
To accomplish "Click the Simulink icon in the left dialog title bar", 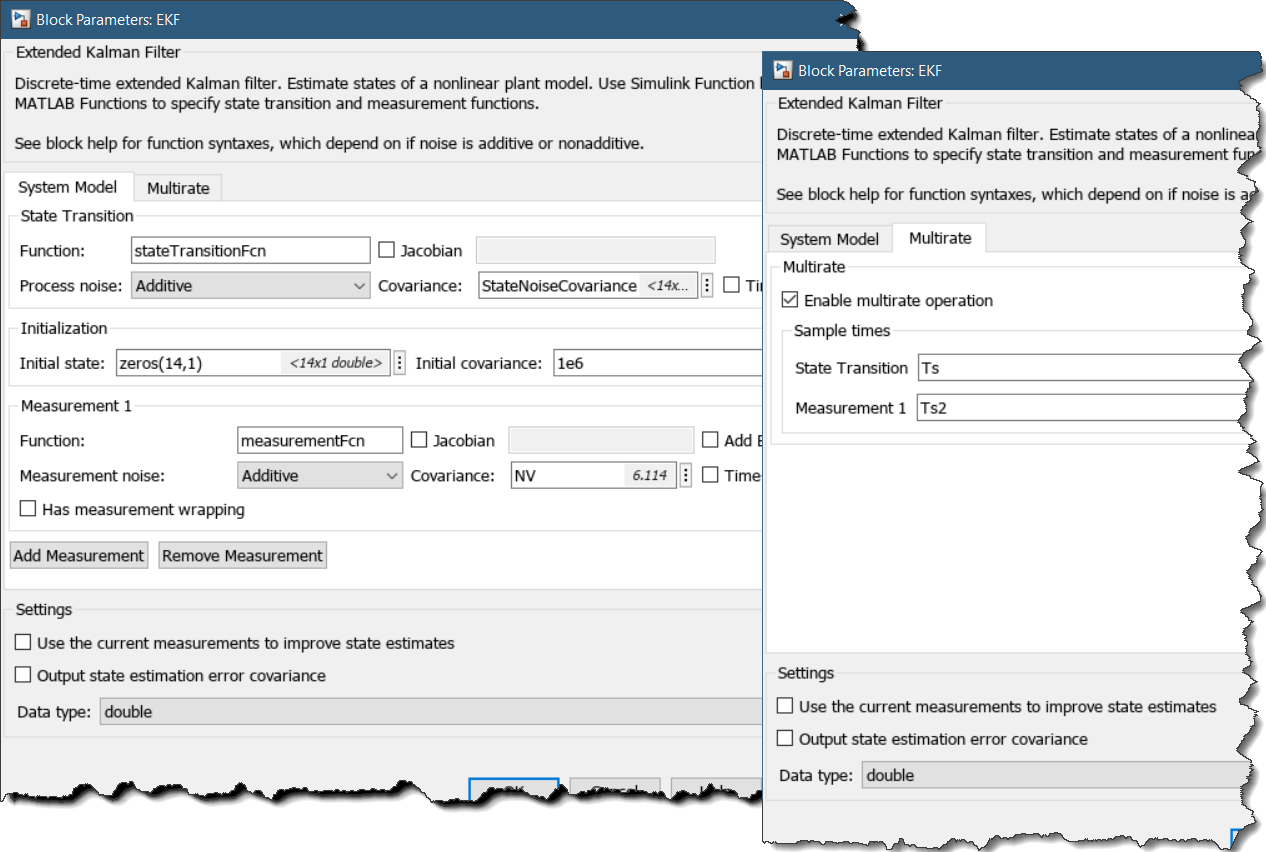I will tap(19, 19).
